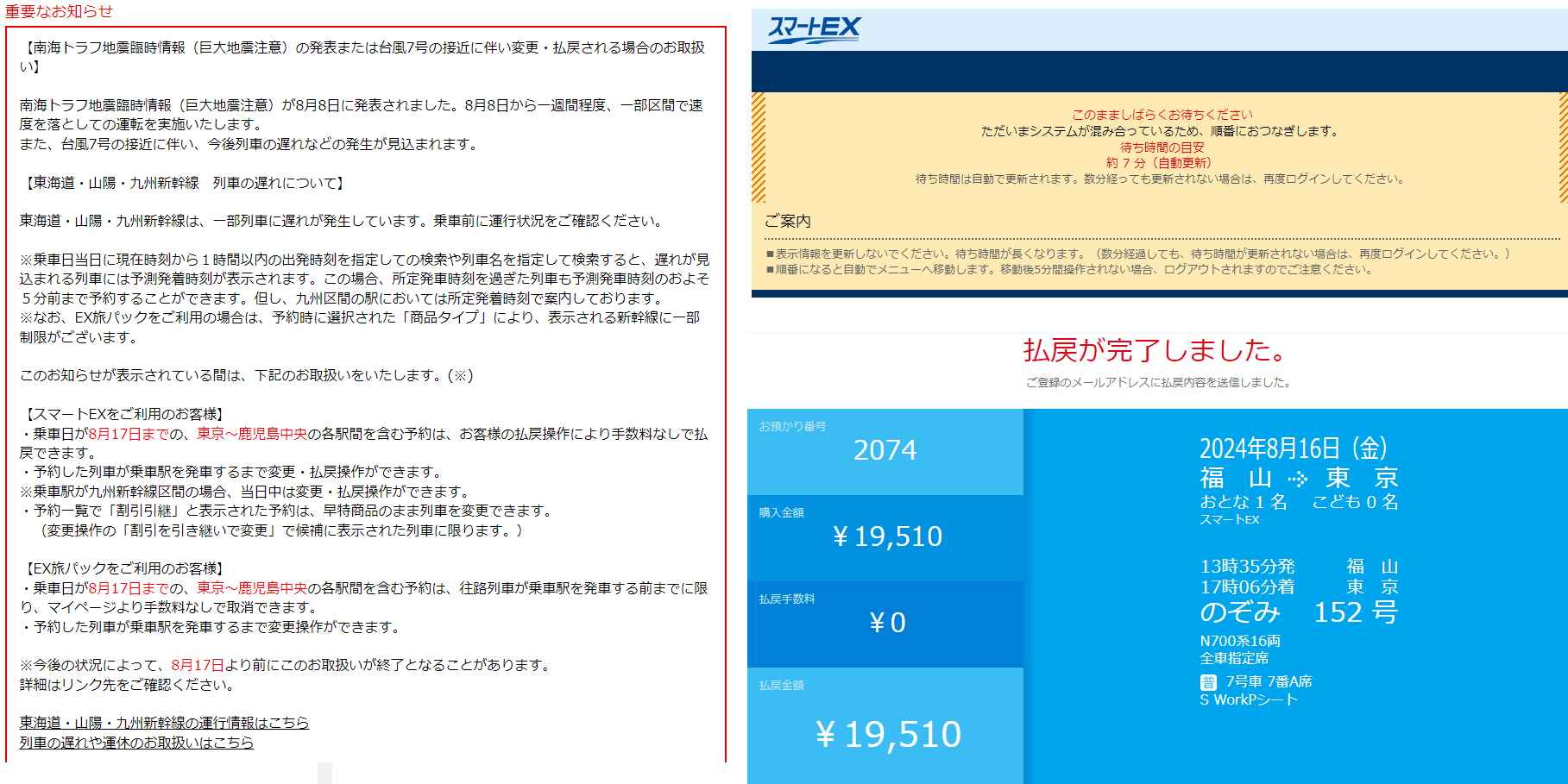Click こども 0 名 passenger count
1568x784 pixels.
[x=1355, y=502]
